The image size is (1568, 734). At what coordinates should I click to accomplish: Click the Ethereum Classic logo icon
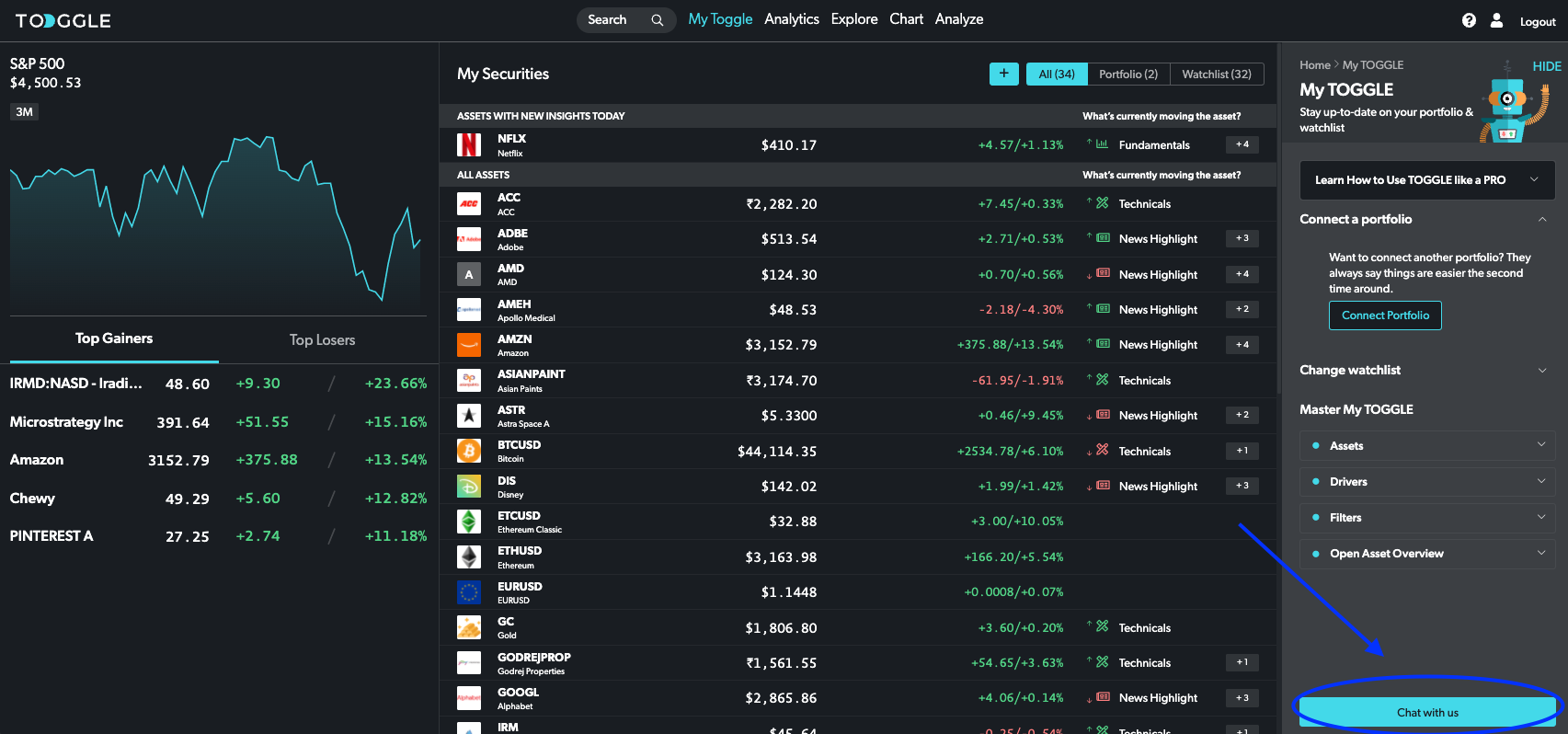(469, 522)
